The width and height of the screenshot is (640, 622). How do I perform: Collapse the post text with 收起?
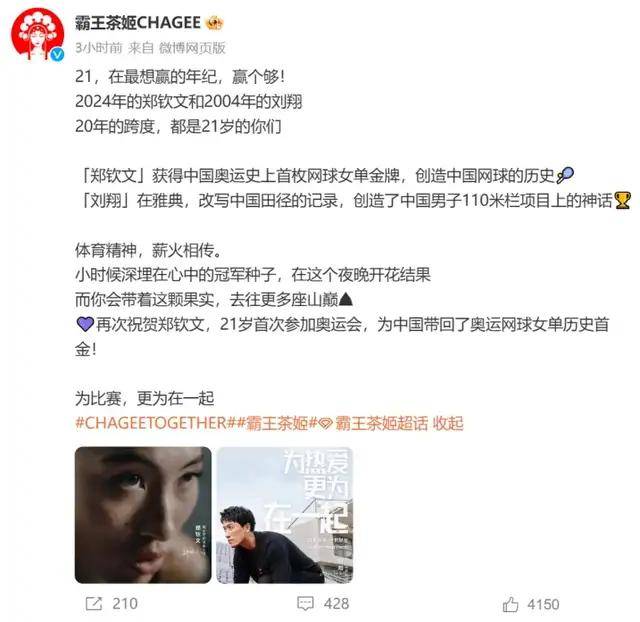tap(448, 423)
